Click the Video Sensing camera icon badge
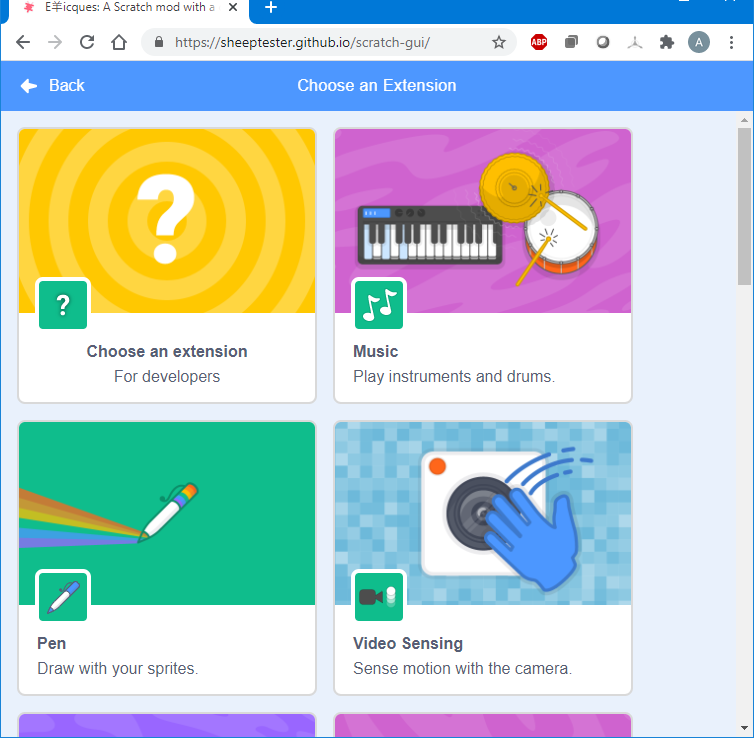Viewport: 754px width, 738px height. 379,597
